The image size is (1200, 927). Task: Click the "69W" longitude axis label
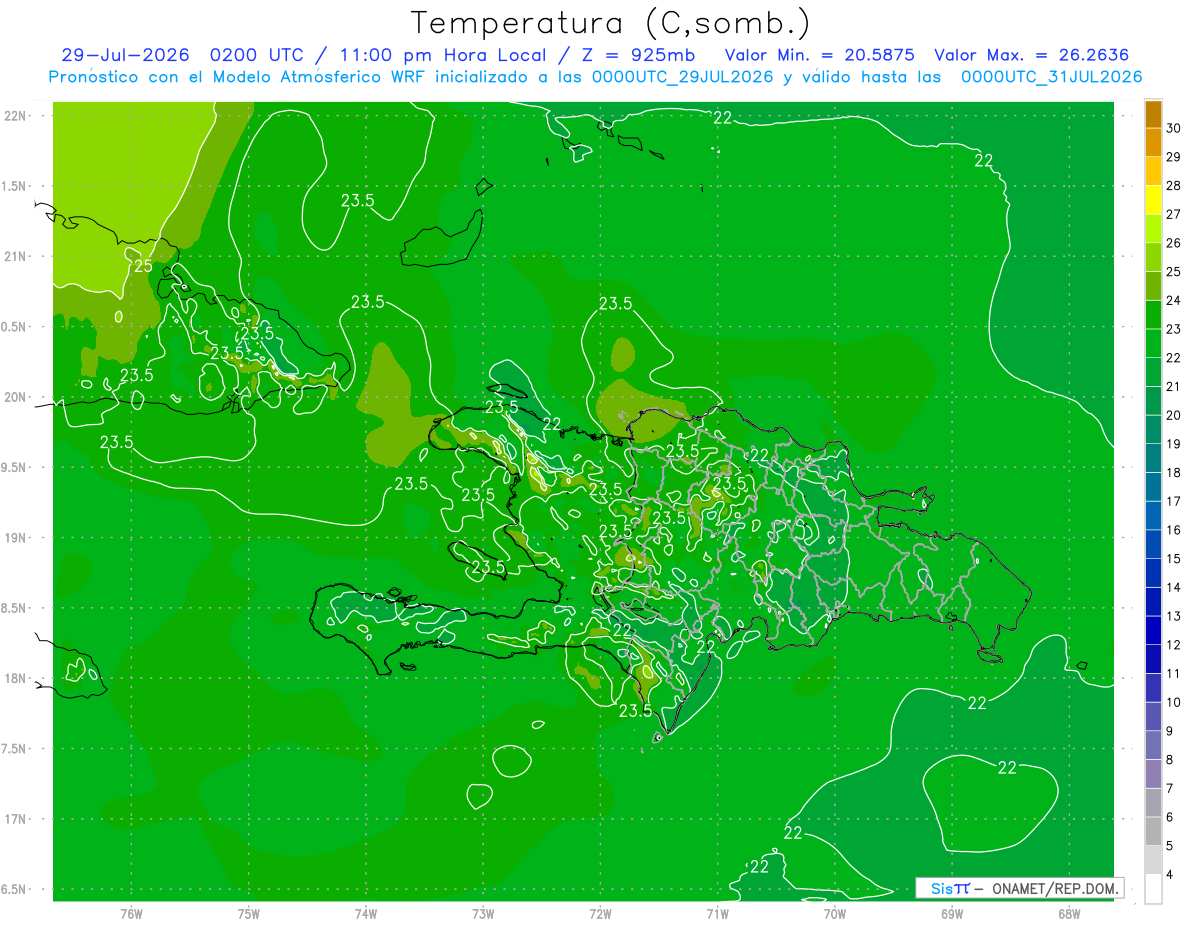click(x=952, y=913)
